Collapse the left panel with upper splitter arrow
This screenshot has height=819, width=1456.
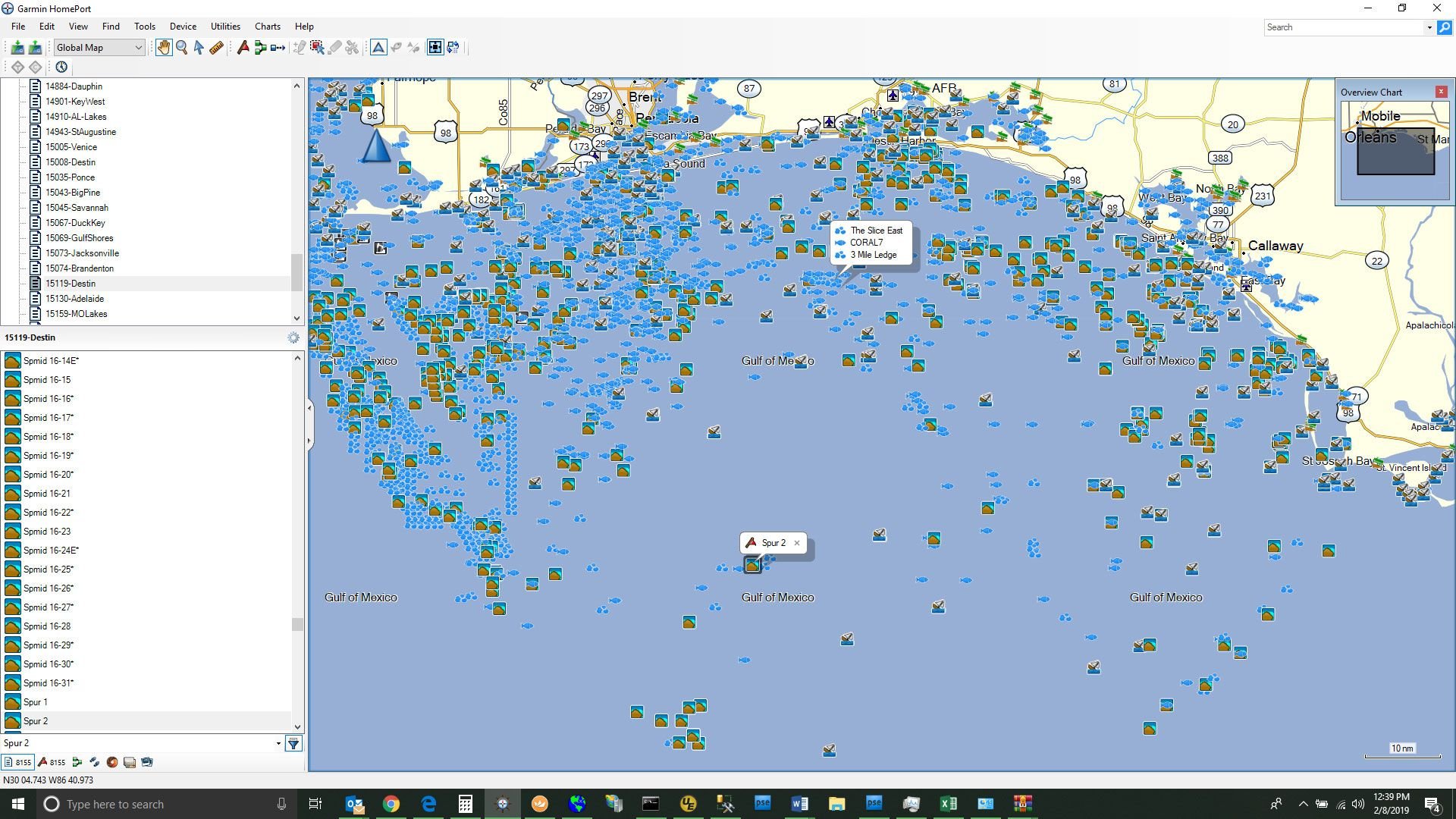tap(309, 408)
